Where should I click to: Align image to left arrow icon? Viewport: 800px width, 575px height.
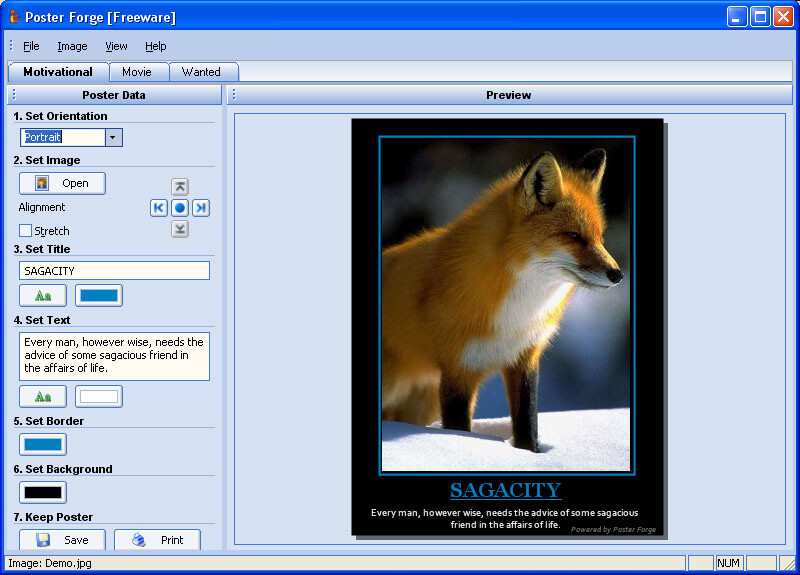pyautogui.click(x=159, y=208)
